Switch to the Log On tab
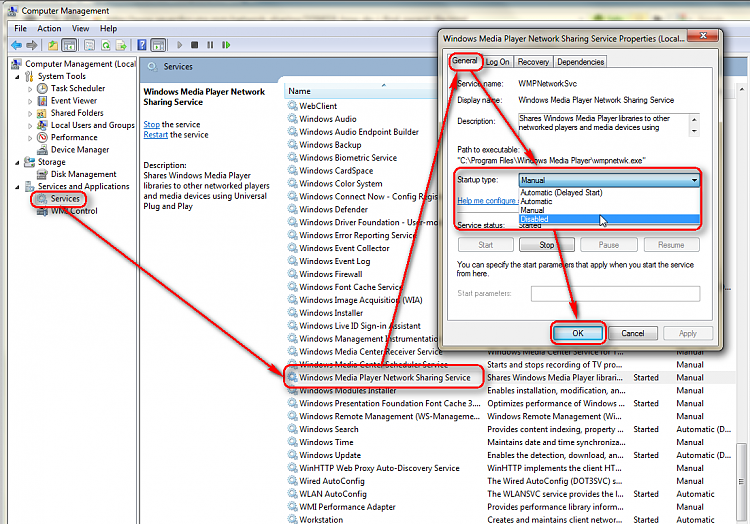750x524 pixels. pyautogui.click(x=497, y=62)
